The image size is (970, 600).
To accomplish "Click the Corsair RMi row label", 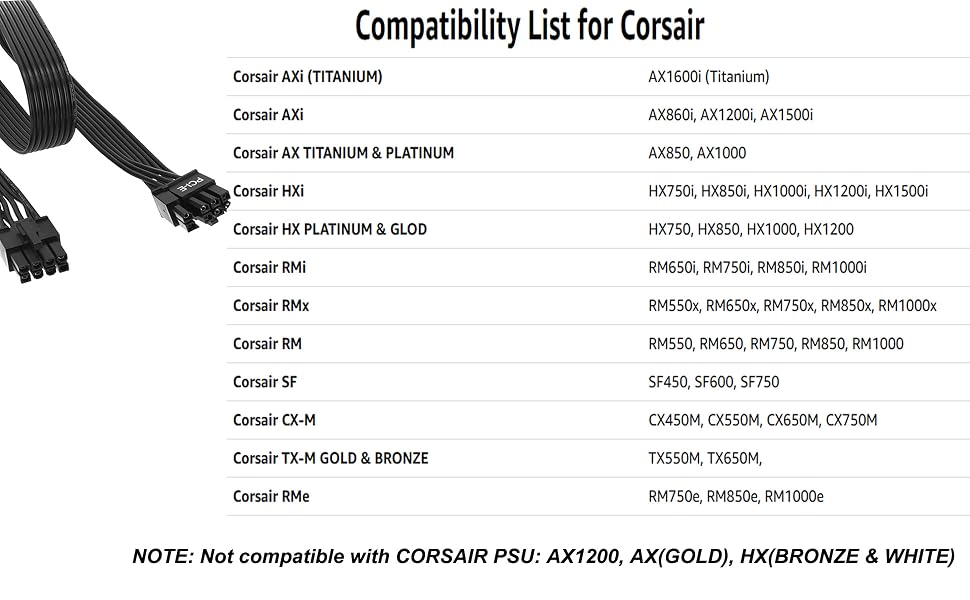I will pyautogui.click(x=269, y=268).
